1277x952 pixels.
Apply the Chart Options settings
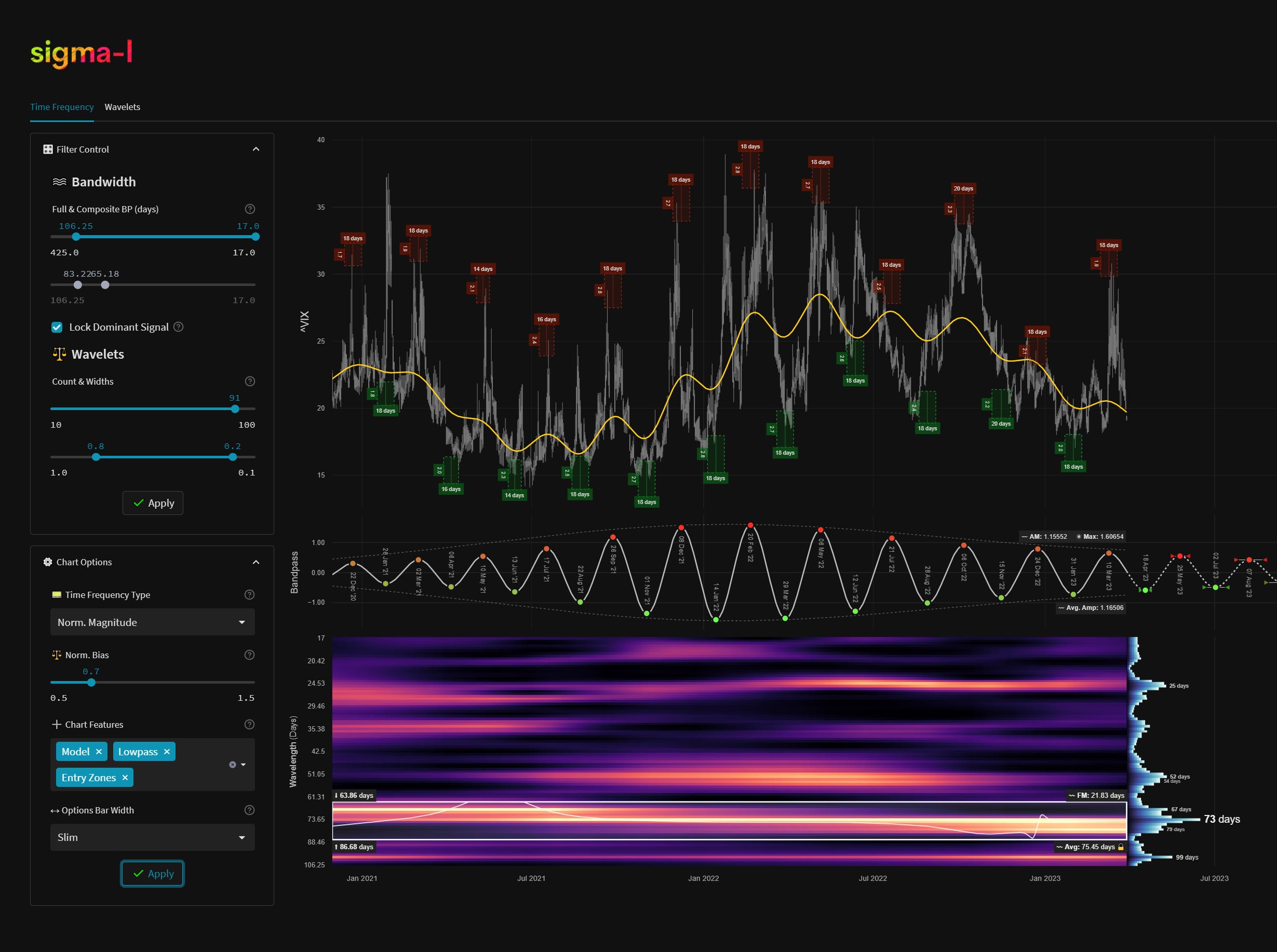tap(153, 874)
